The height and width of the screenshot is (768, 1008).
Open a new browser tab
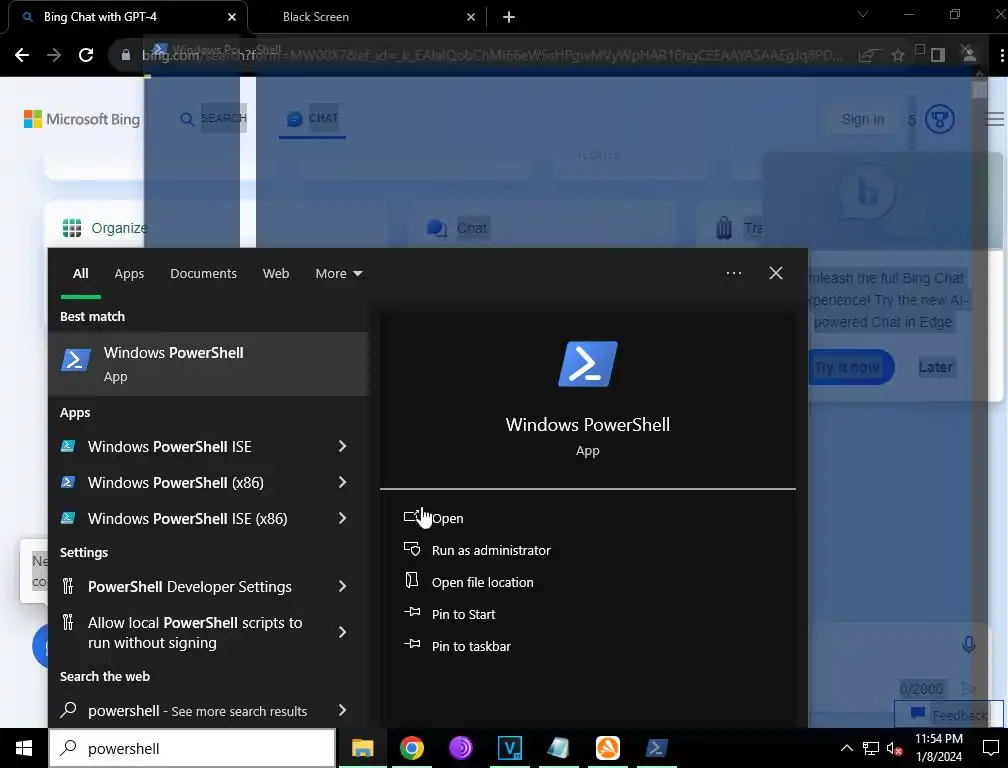[x=508, y=17]
